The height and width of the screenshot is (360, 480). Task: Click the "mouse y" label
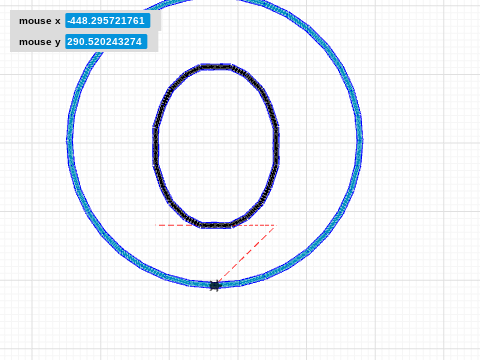pos(40,42)
